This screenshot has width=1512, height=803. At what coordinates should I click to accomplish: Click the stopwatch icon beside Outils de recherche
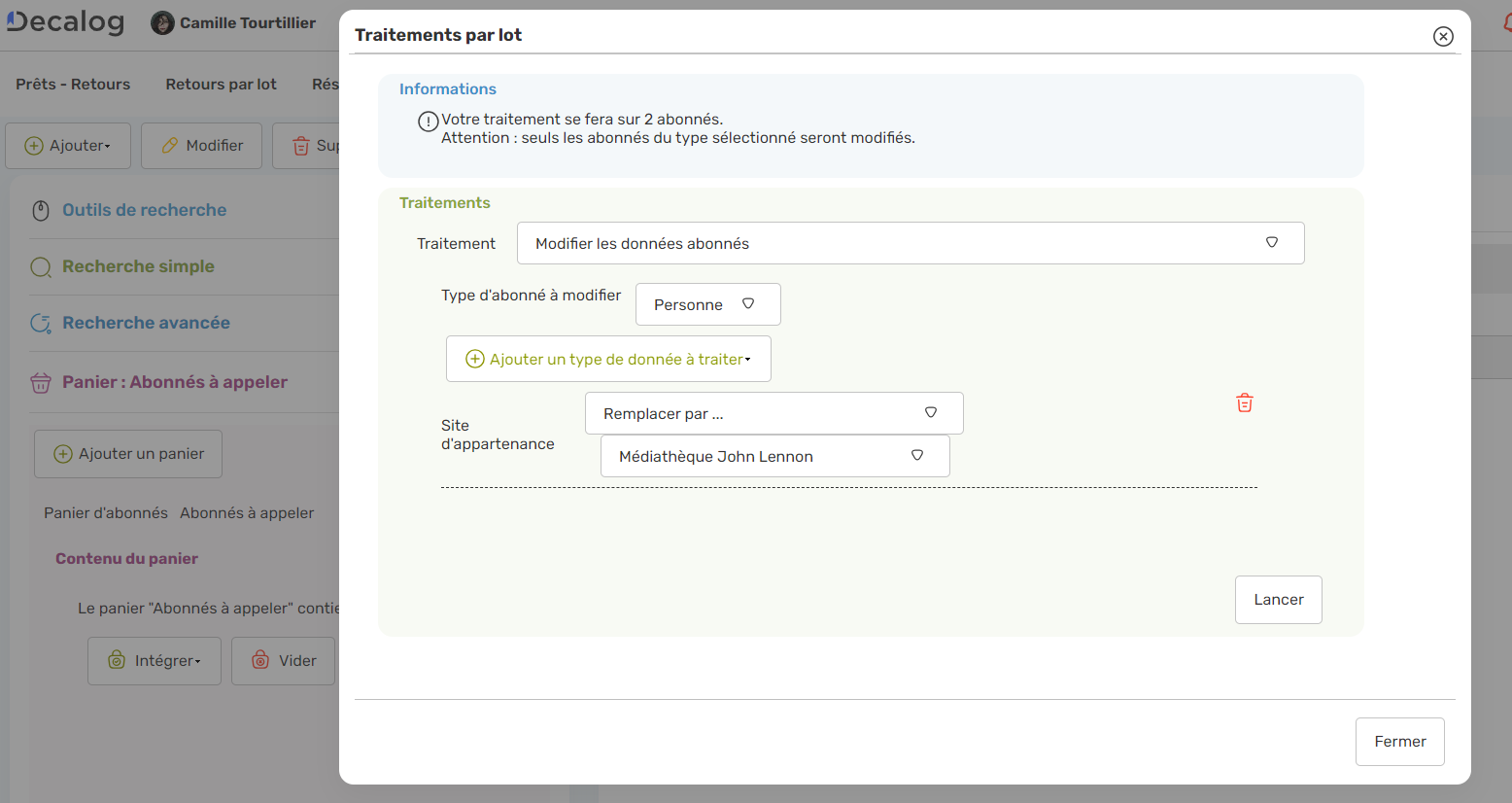40,209
